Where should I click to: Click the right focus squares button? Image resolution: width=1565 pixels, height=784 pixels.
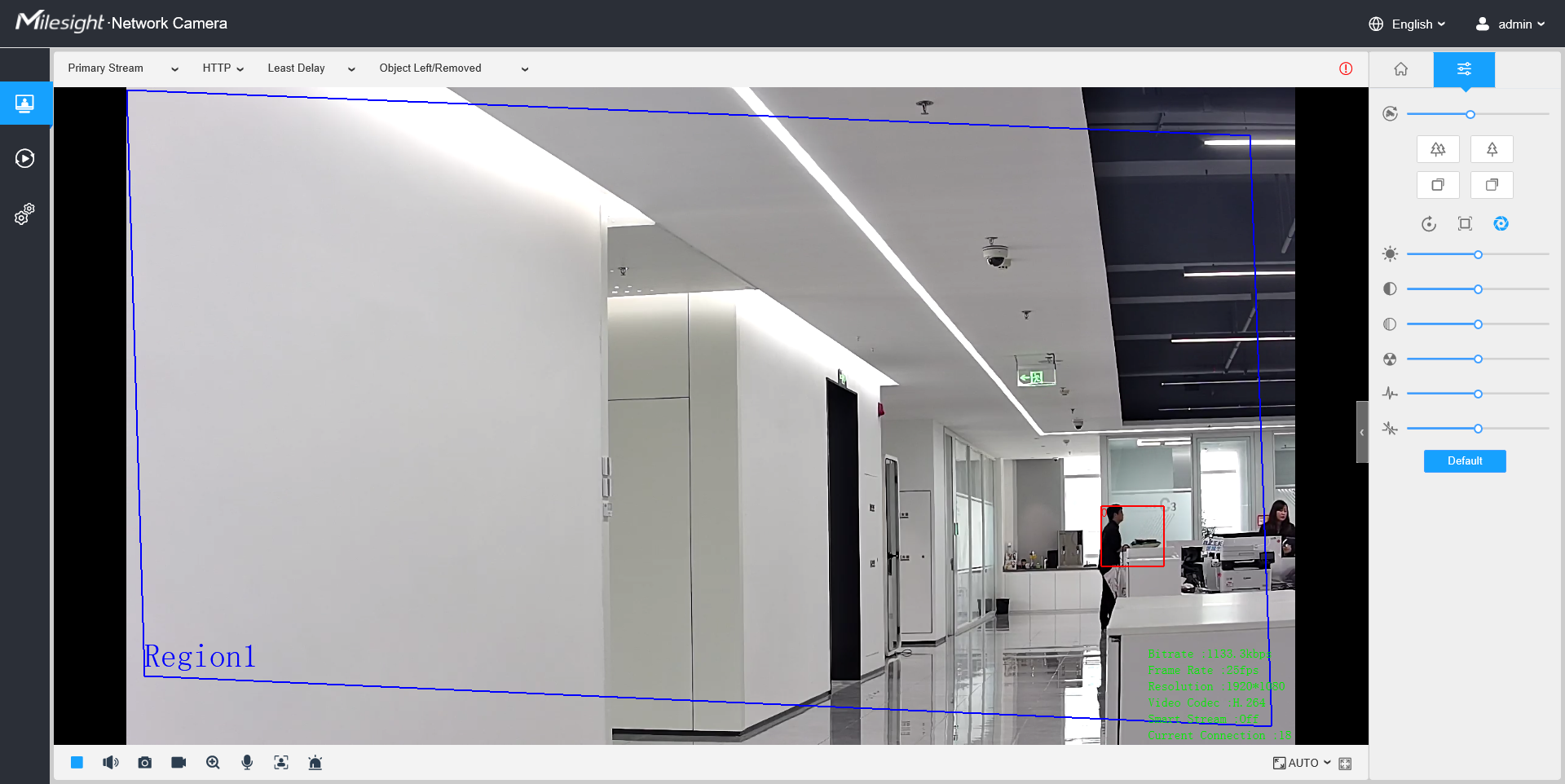[x=1492, y=185]
